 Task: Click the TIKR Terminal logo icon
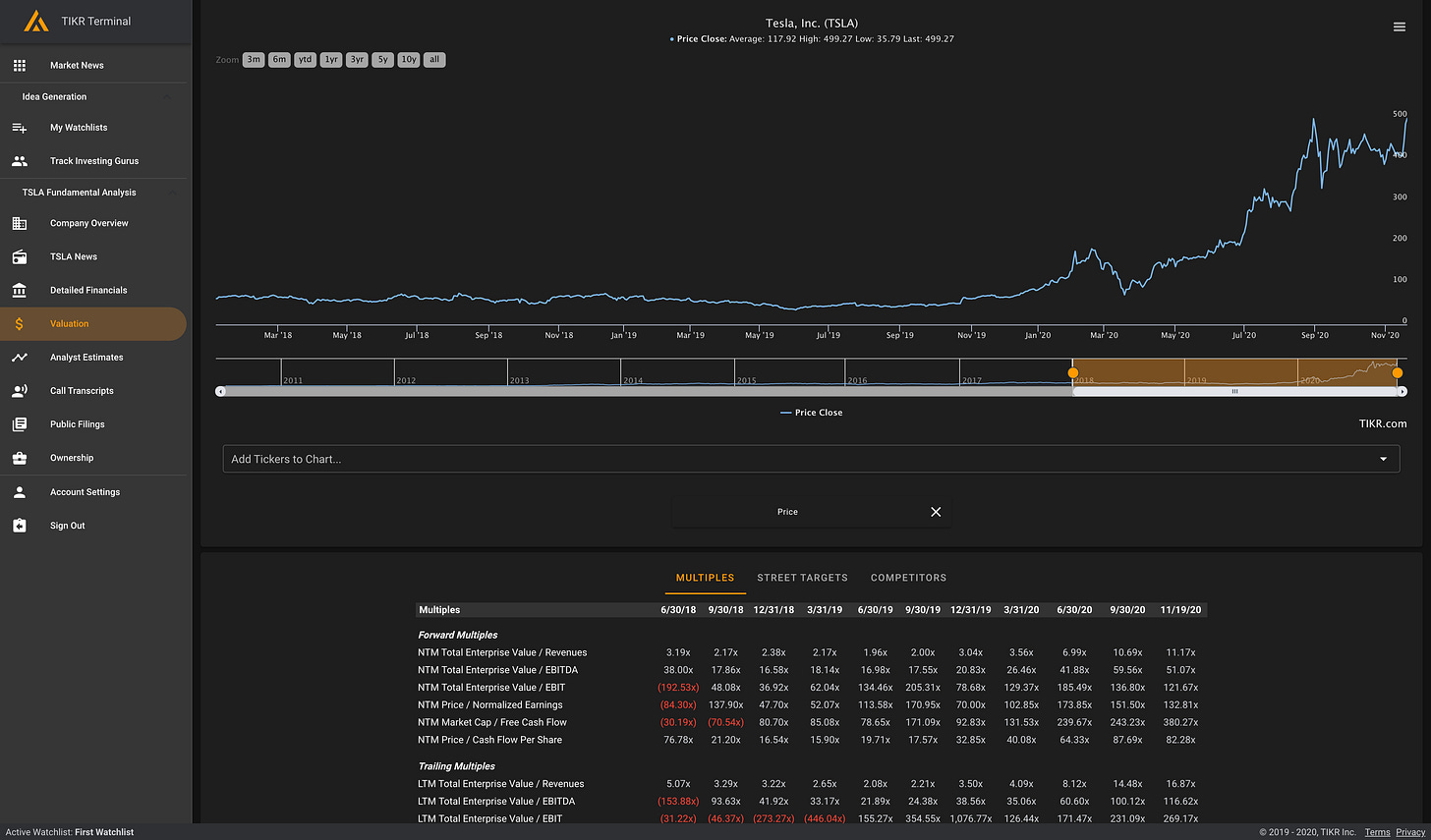(35, 21)
